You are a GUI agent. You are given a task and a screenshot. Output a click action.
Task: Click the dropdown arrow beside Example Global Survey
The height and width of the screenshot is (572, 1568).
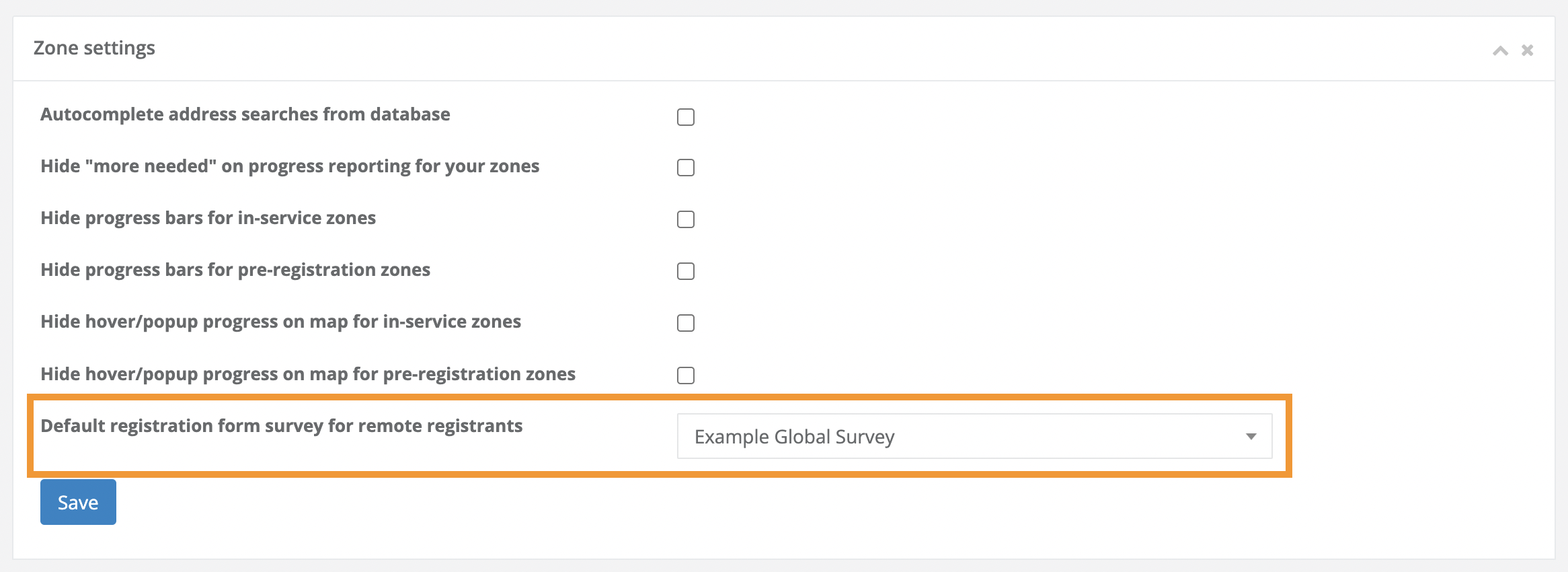1251,436
